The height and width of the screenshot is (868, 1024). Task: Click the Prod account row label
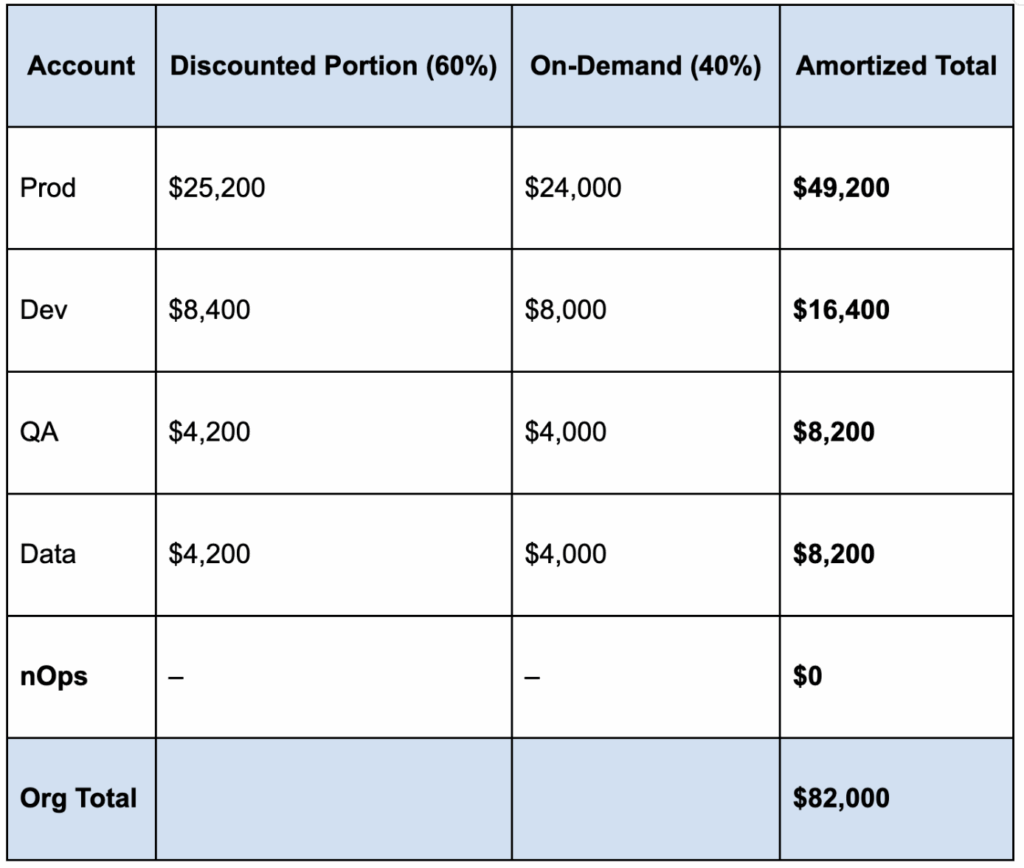click(48, 187)
